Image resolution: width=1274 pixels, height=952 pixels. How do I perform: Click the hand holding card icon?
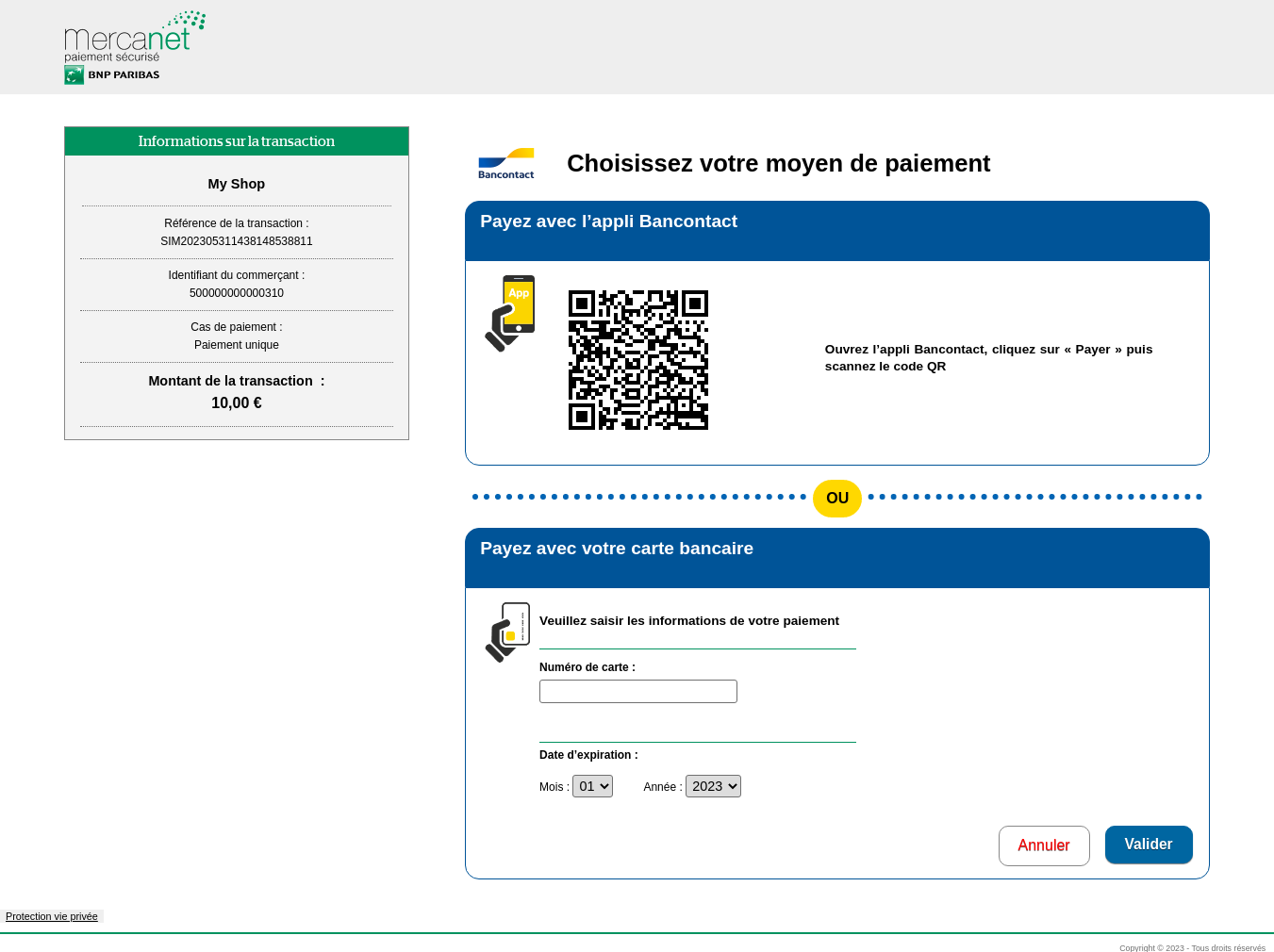pyautogui.click(x=507, y=632)
